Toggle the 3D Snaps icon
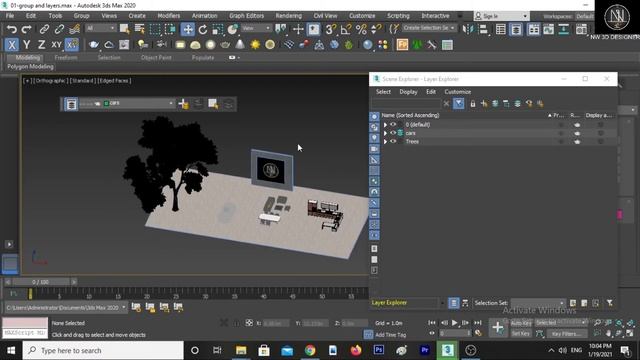640x360 pixels. click(x=331, y=29)
